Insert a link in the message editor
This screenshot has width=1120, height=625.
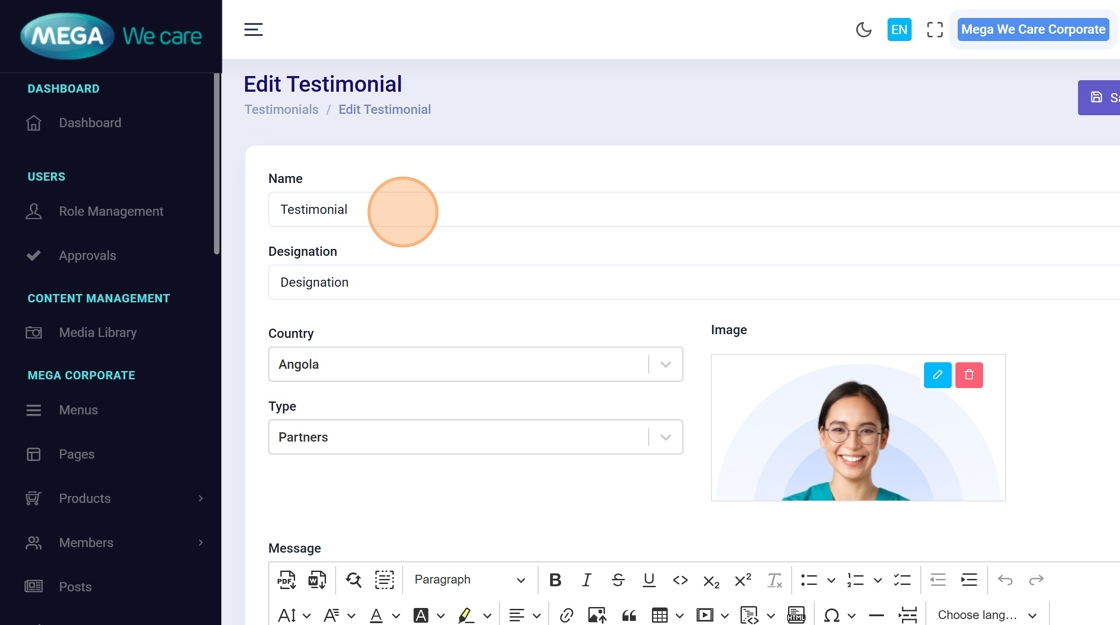pyautogui.click(x=566, y=615)
